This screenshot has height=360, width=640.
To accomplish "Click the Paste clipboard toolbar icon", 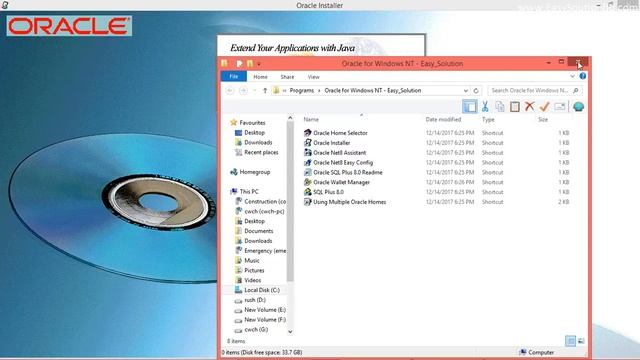I will 515,107.
